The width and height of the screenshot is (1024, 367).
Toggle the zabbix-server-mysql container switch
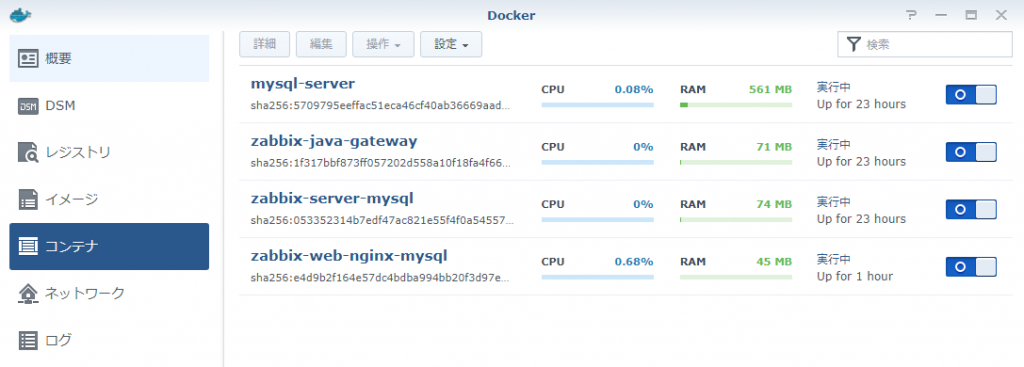click(971, 210)
